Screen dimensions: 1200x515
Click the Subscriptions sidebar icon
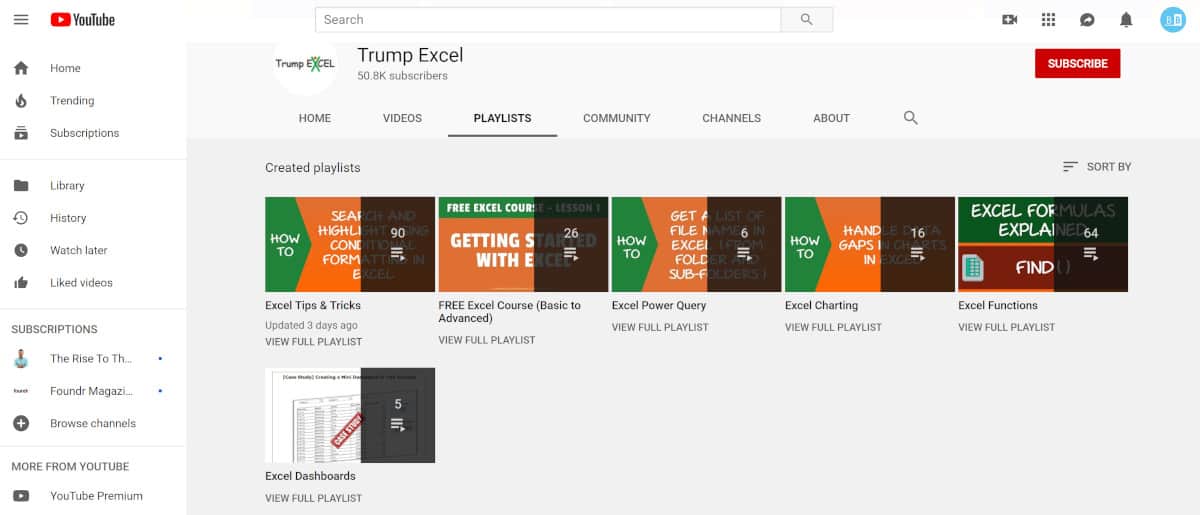[x=21, y=133]
